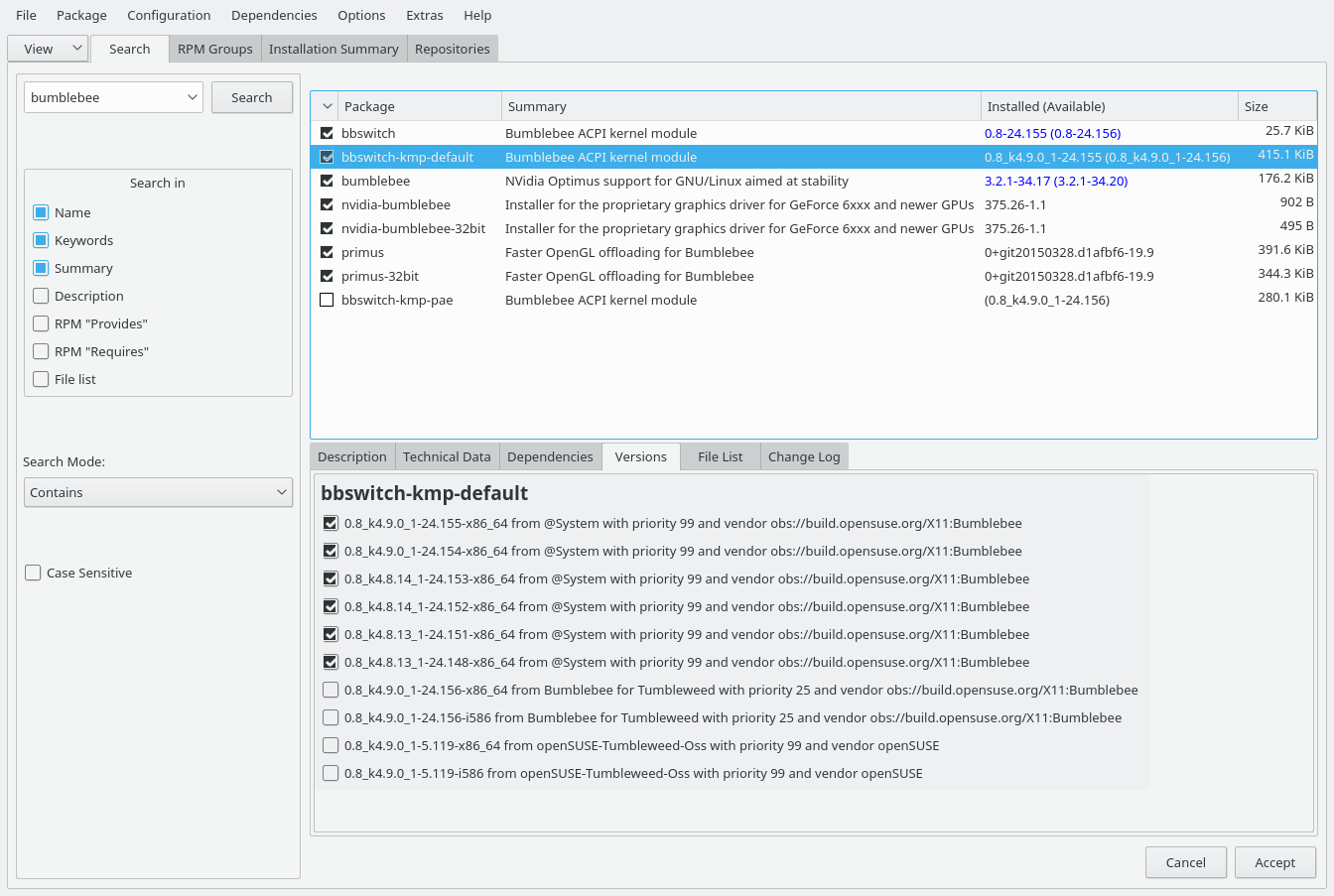
Task: Click primus package status icon
Action: point(327,252)
